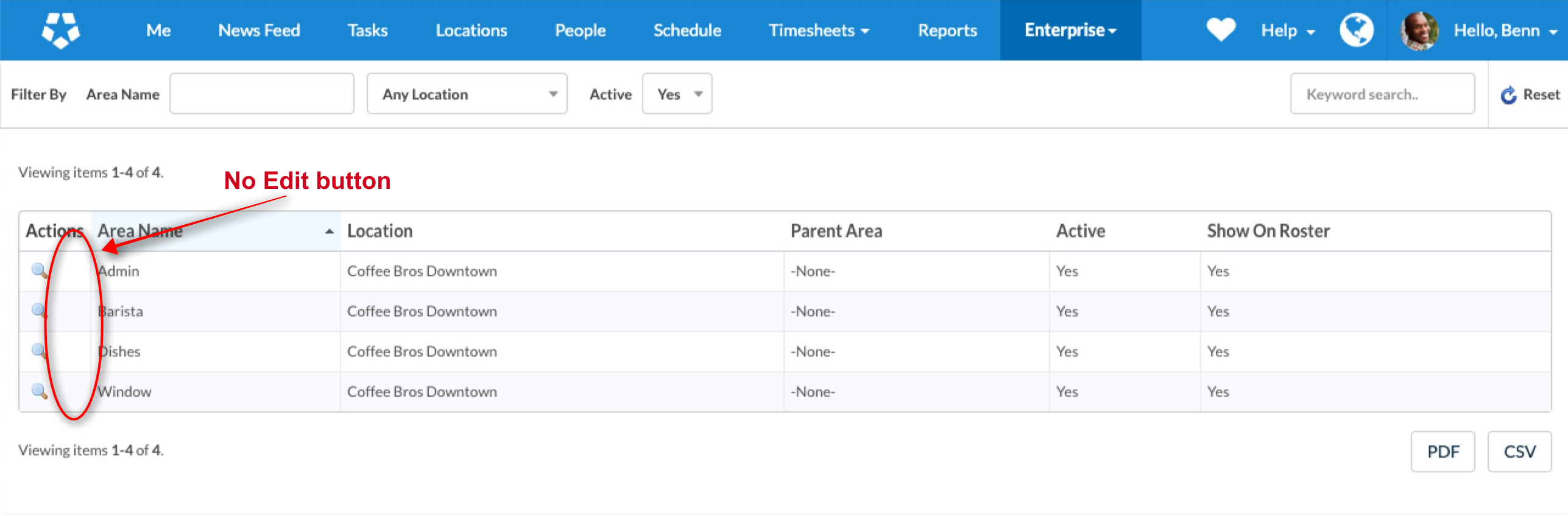The height and width of the screenshot is (516, 1568).
Task: Click the globe icon in navbar
Action: click(1356, 30)
